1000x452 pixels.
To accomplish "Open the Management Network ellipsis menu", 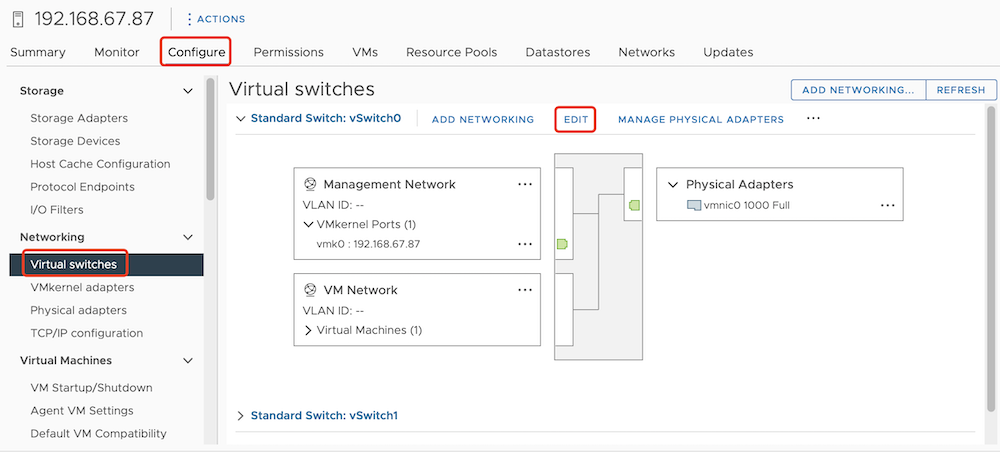I will point(525,184).
